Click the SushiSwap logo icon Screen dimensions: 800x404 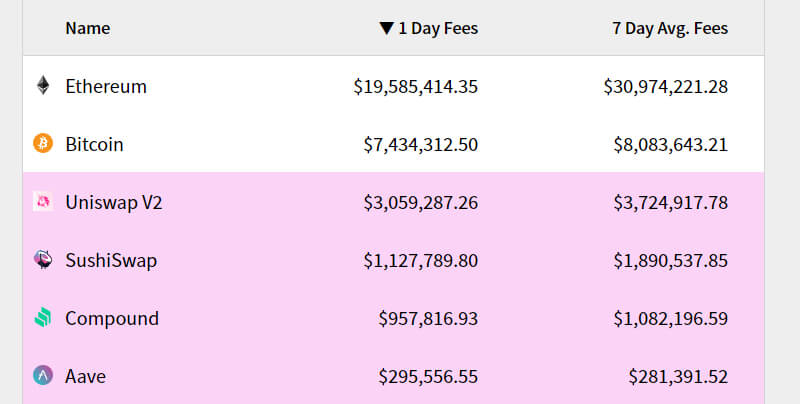coord(42,260)
